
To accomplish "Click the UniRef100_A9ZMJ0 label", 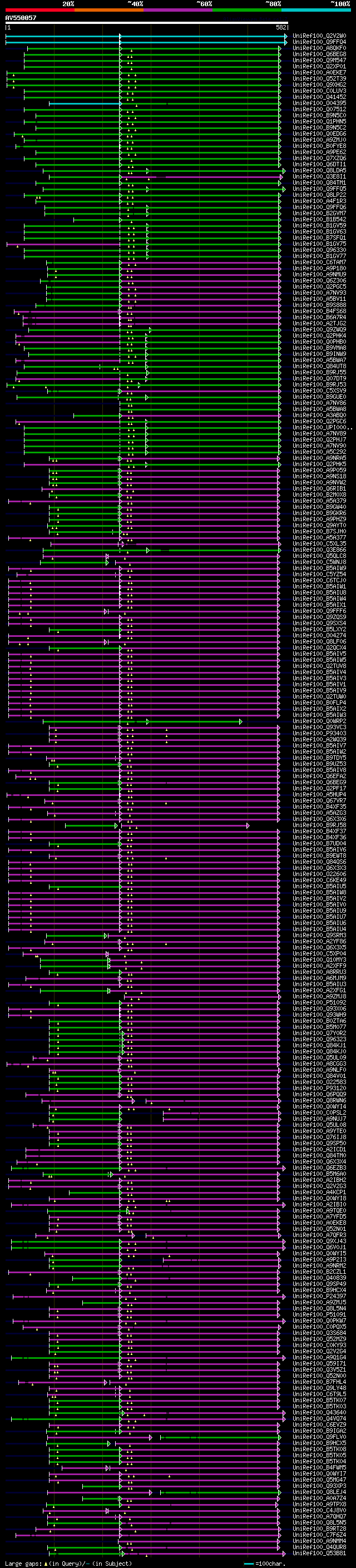I will coord(319,140).
